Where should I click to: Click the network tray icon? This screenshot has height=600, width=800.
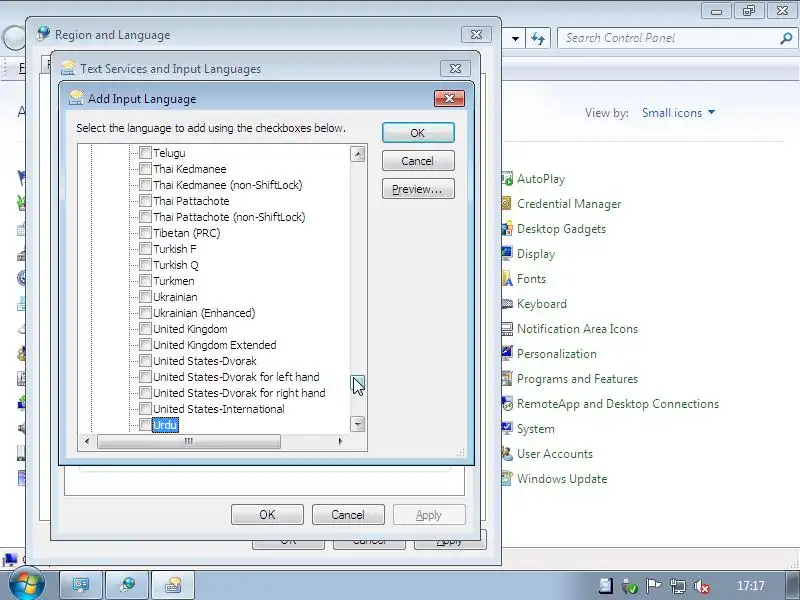pyautogui.click(x=678, y=586)
